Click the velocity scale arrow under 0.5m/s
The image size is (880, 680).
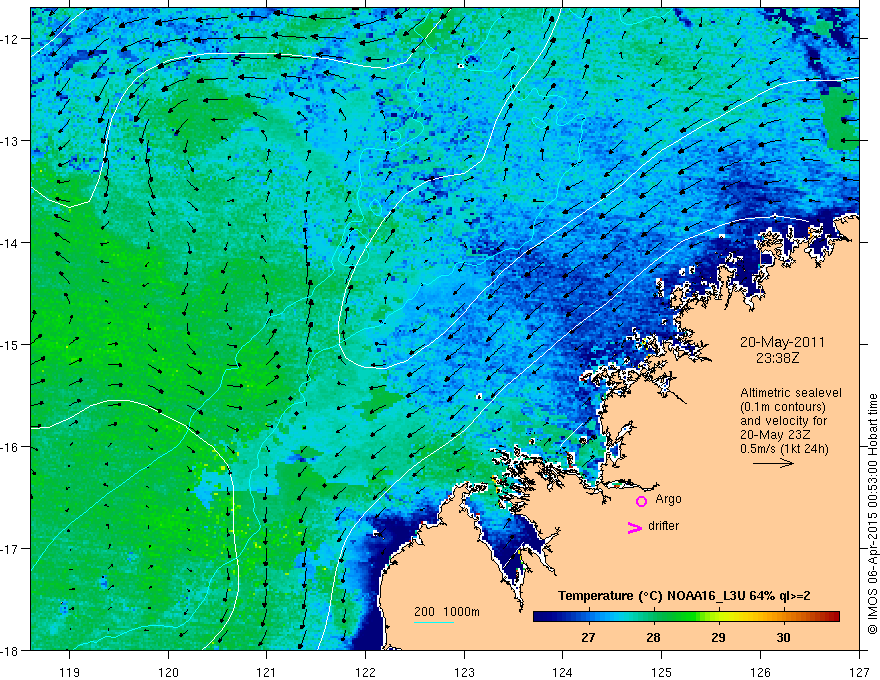[773, 463]
